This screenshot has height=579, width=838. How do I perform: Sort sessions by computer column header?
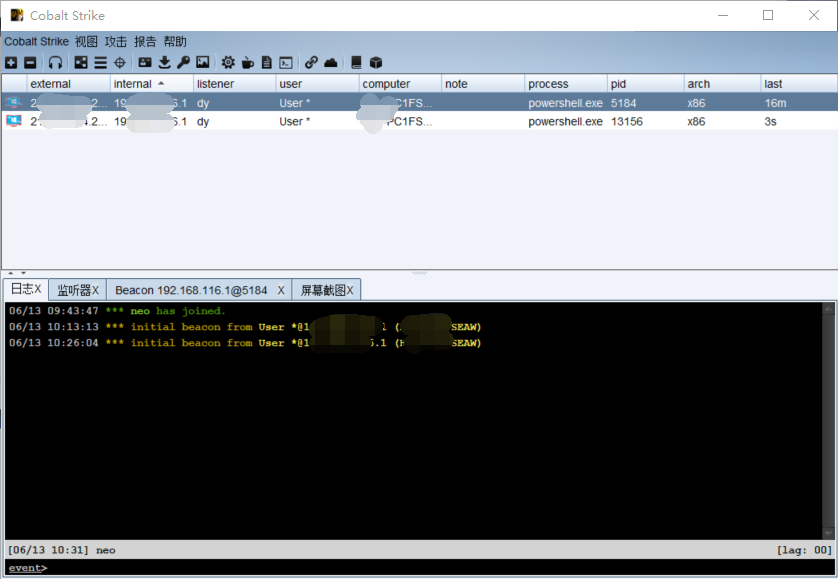point(400,84)
